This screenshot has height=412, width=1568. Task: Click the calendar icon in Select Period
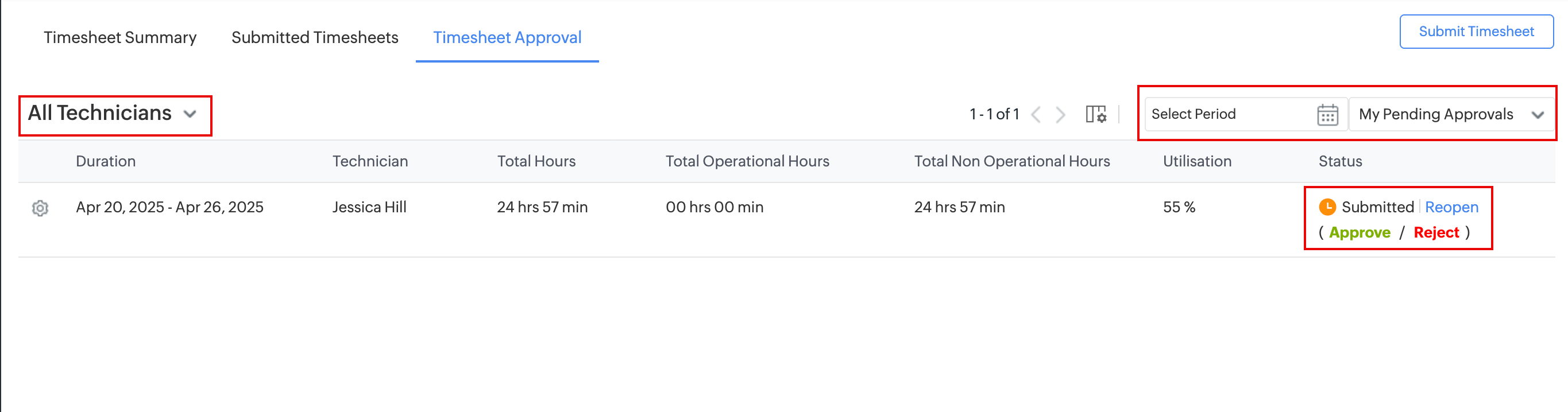pyautogui.click(x=1327, y=114)
